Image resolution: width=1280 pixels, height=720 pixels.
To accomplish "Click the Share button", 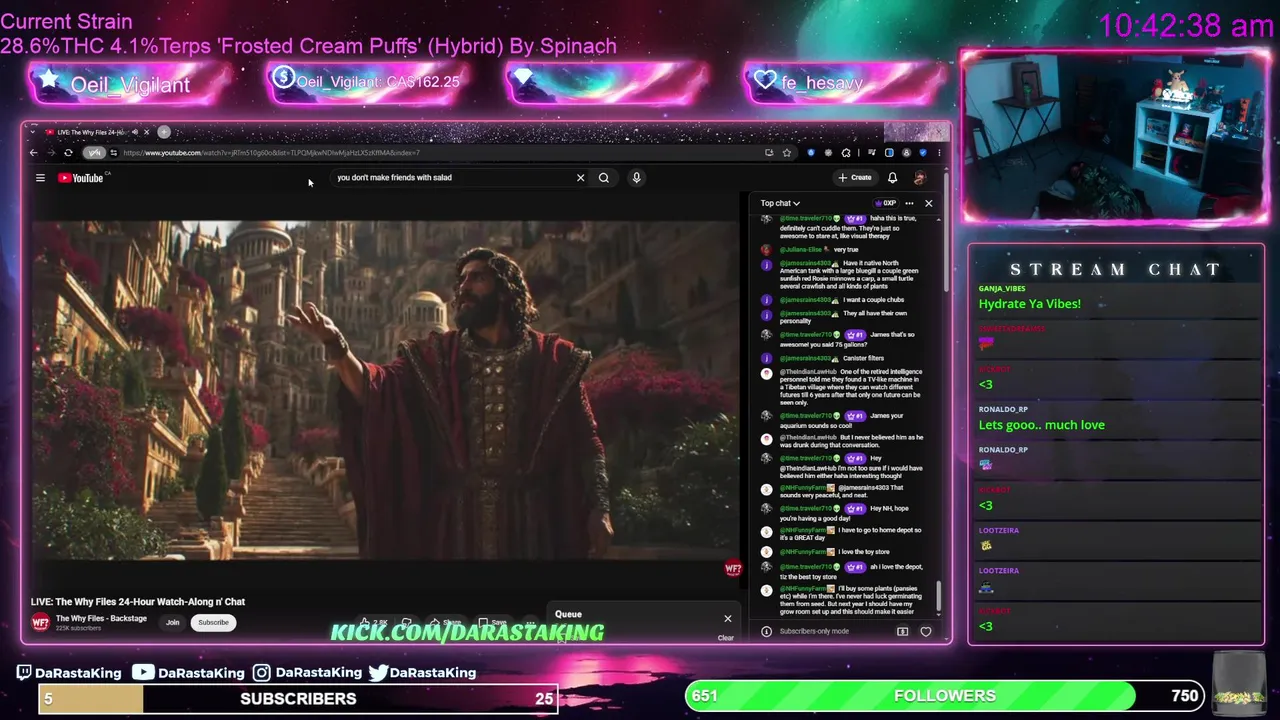I will pyautogui.click(x=445, y=622).
